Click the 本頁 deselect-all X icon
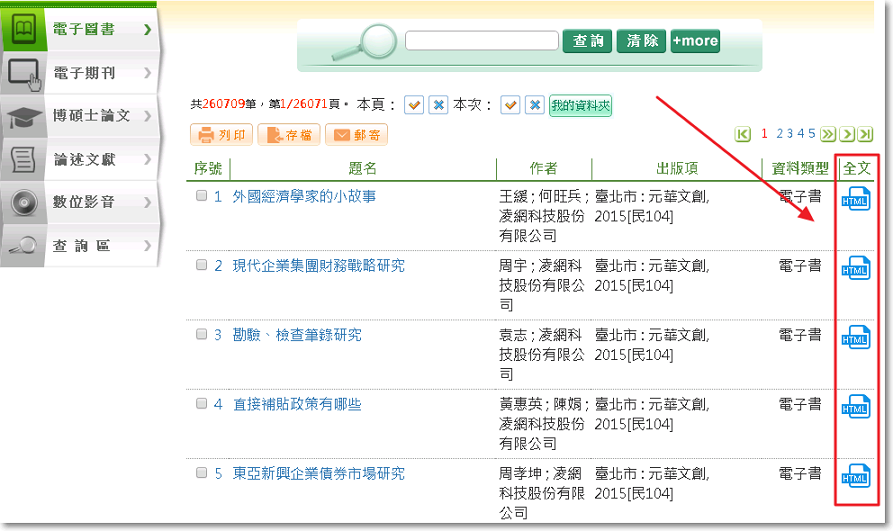 click(438, 105)
